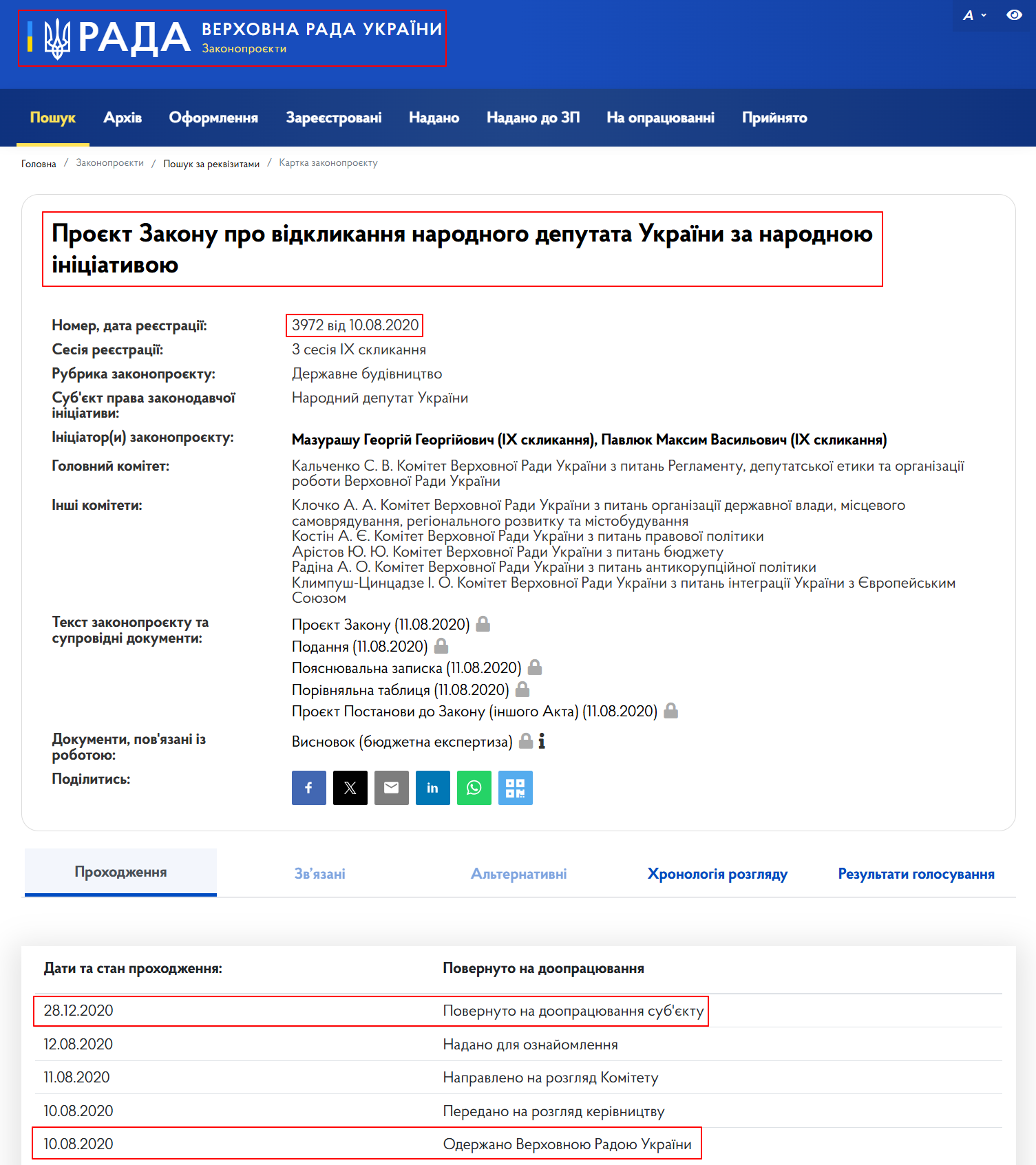Click Державне будівництво rubric text

[367, 374]
